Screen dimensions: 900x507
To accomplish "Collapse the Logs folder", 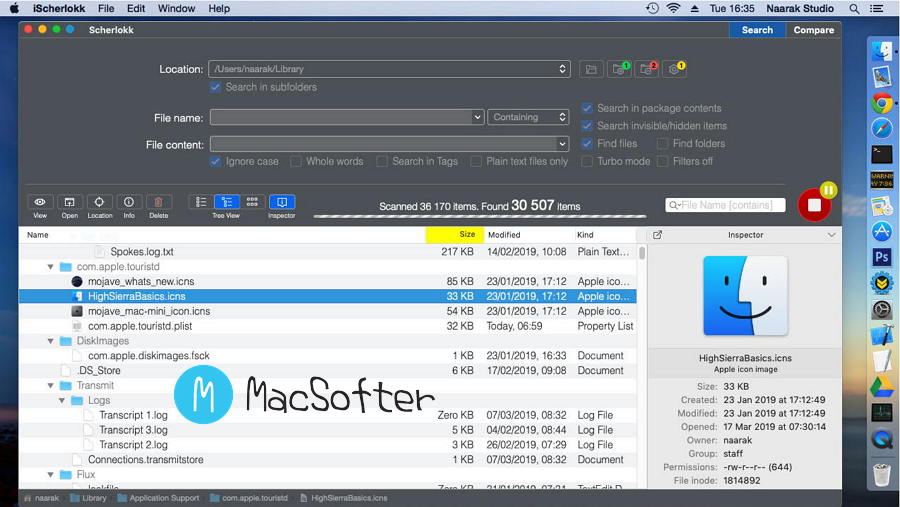I will click(62, 400).
